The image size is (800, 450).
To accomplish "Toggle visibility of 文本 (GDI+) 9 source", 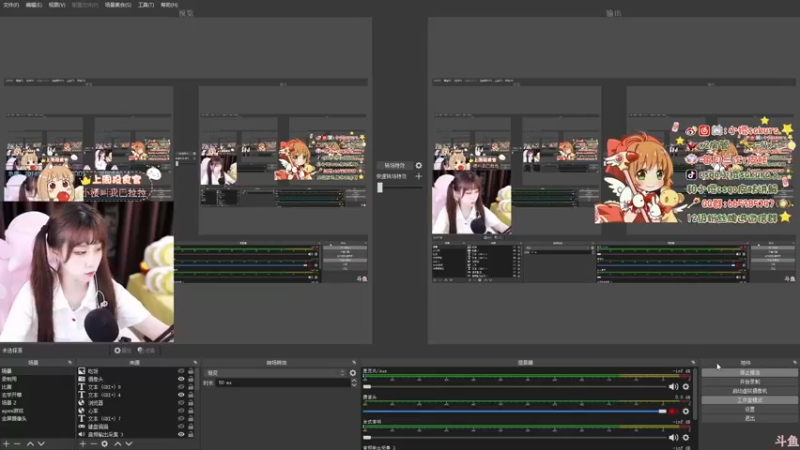I will (x=181, y=387).
